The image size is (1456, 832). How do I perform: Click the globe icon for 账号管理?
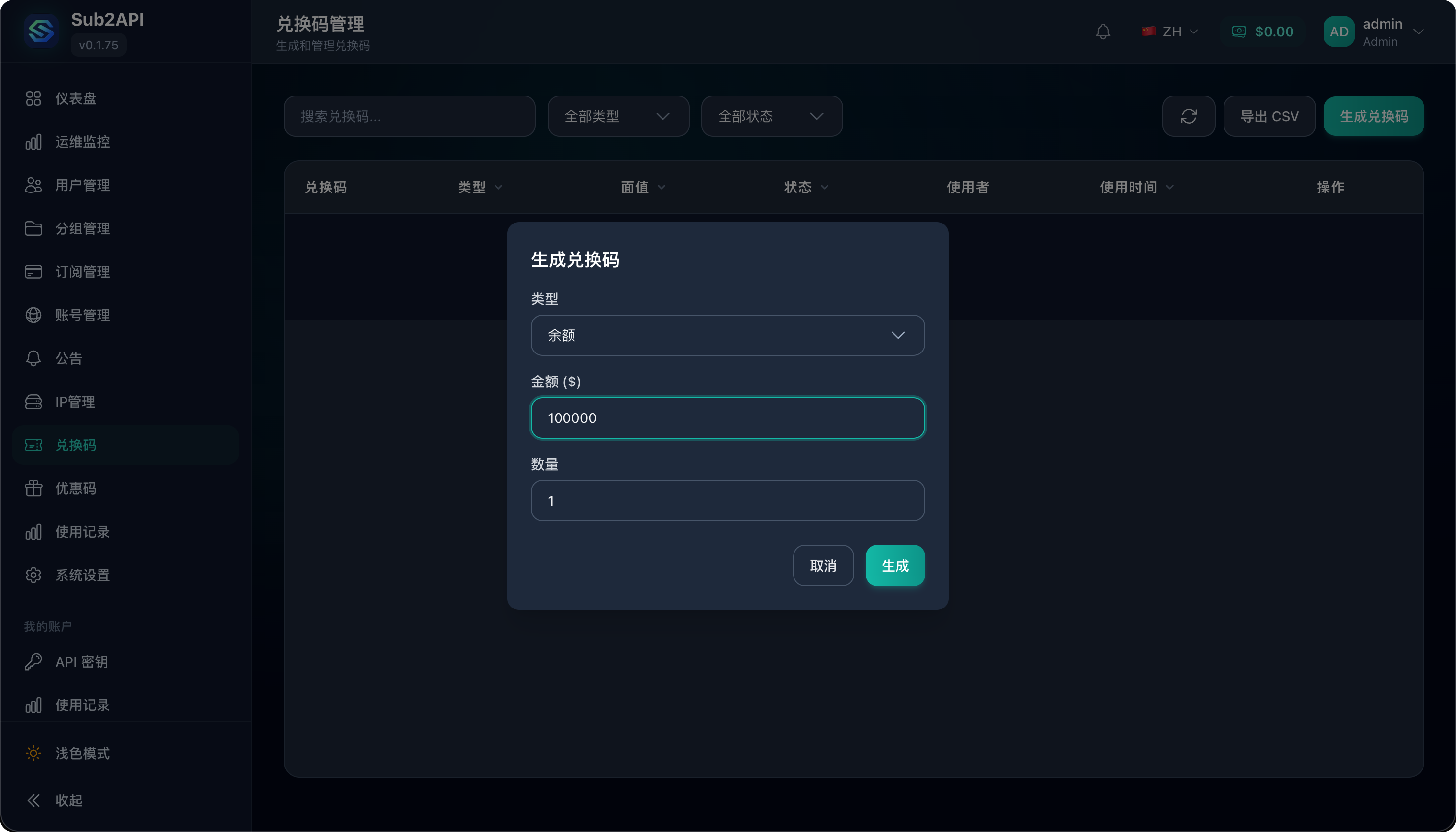tap(33, 315)
